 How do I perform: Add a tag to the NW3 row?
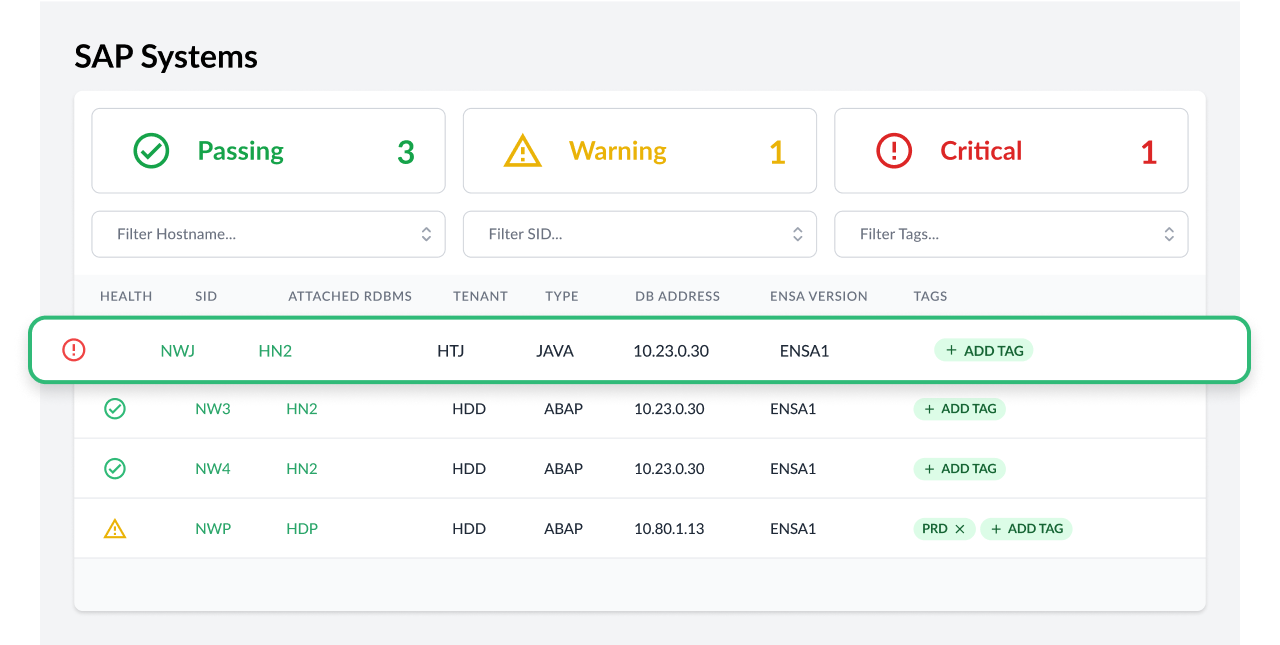pos(959,408)
